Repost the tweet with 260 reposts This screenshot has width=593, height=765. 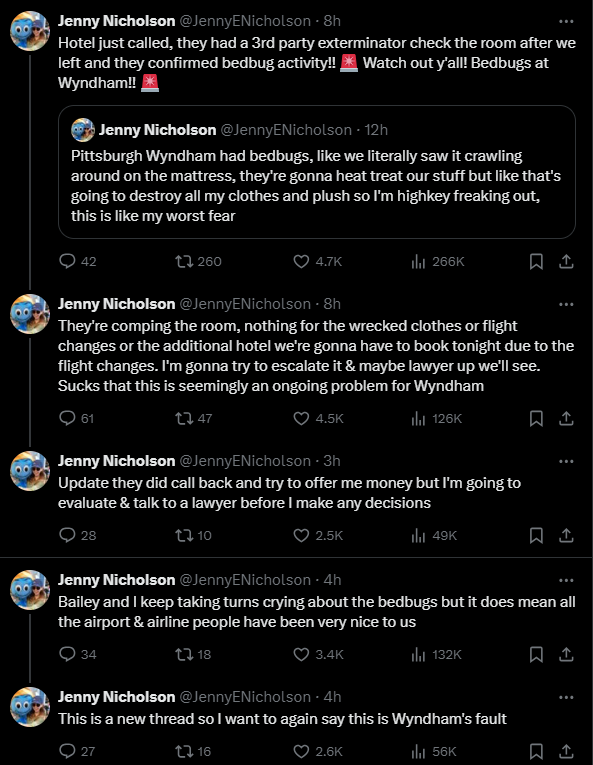pyautogui.click(x=199, y=262)
